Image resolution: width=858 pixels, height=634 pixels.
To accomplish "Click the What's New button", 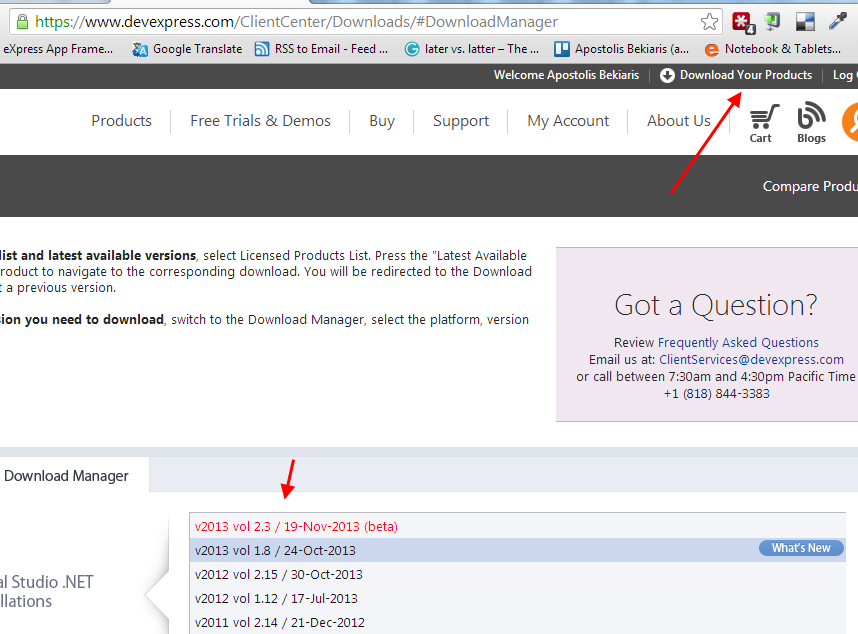I will [801, 548].
